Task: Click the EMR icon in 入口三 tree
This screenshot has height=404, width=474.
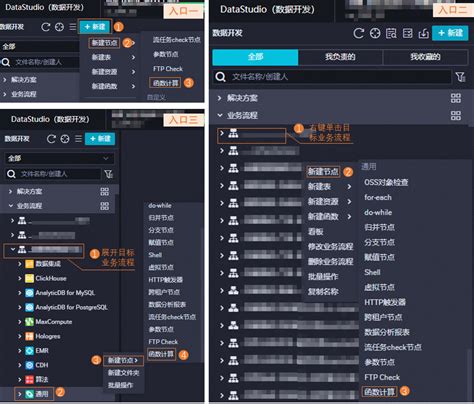Action: pos(30,351)
